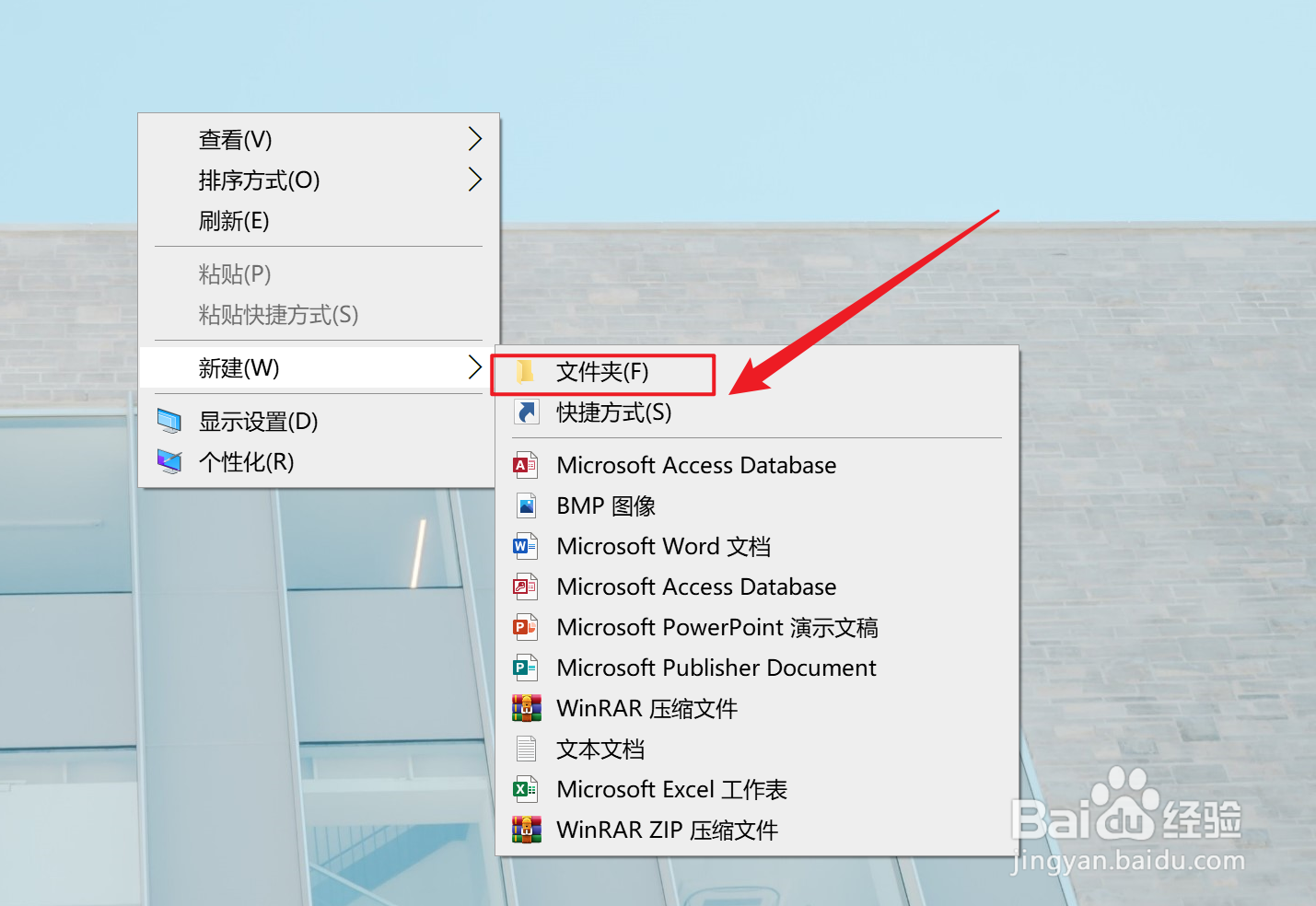Click the shortcut arrow icon beside 快捷方式(S)

point(526,412)
